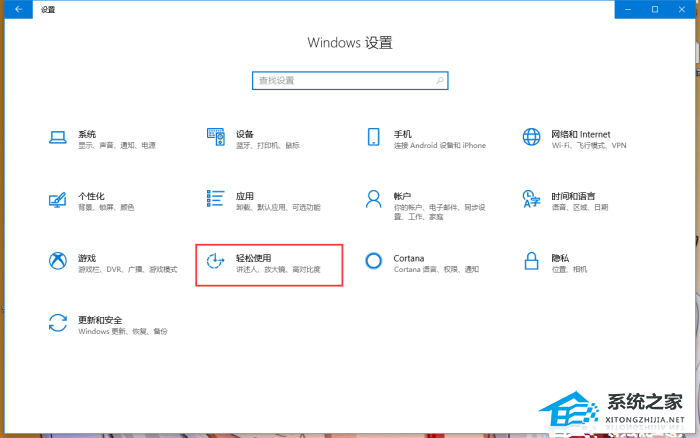Click the Cortana circle icon

click(x=373, y=261)
